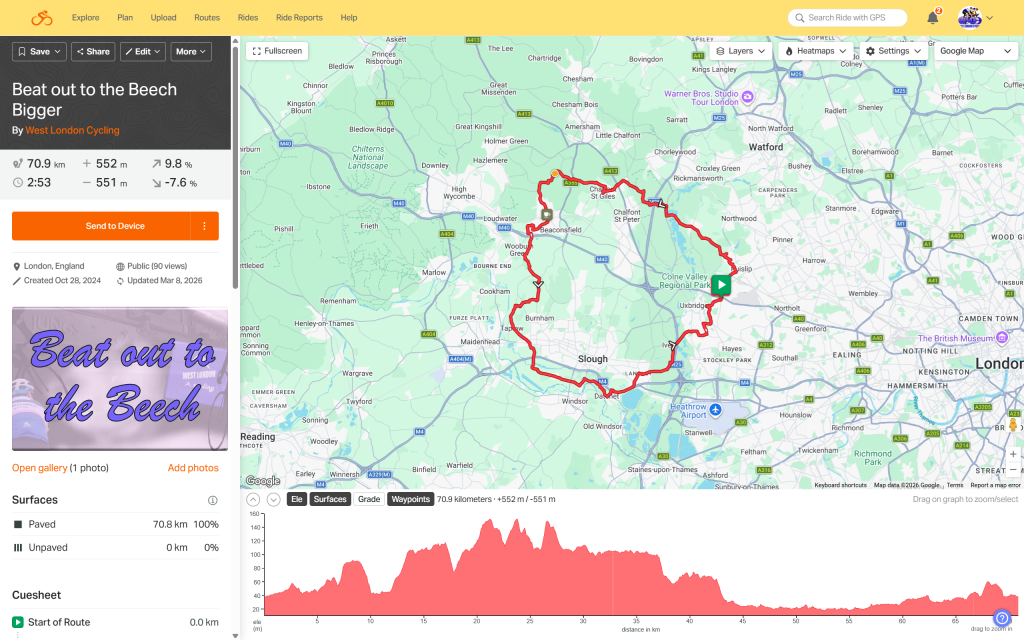The image size is (1024, 640).
Task: Open the Routes menu
Action: [207, 18]
